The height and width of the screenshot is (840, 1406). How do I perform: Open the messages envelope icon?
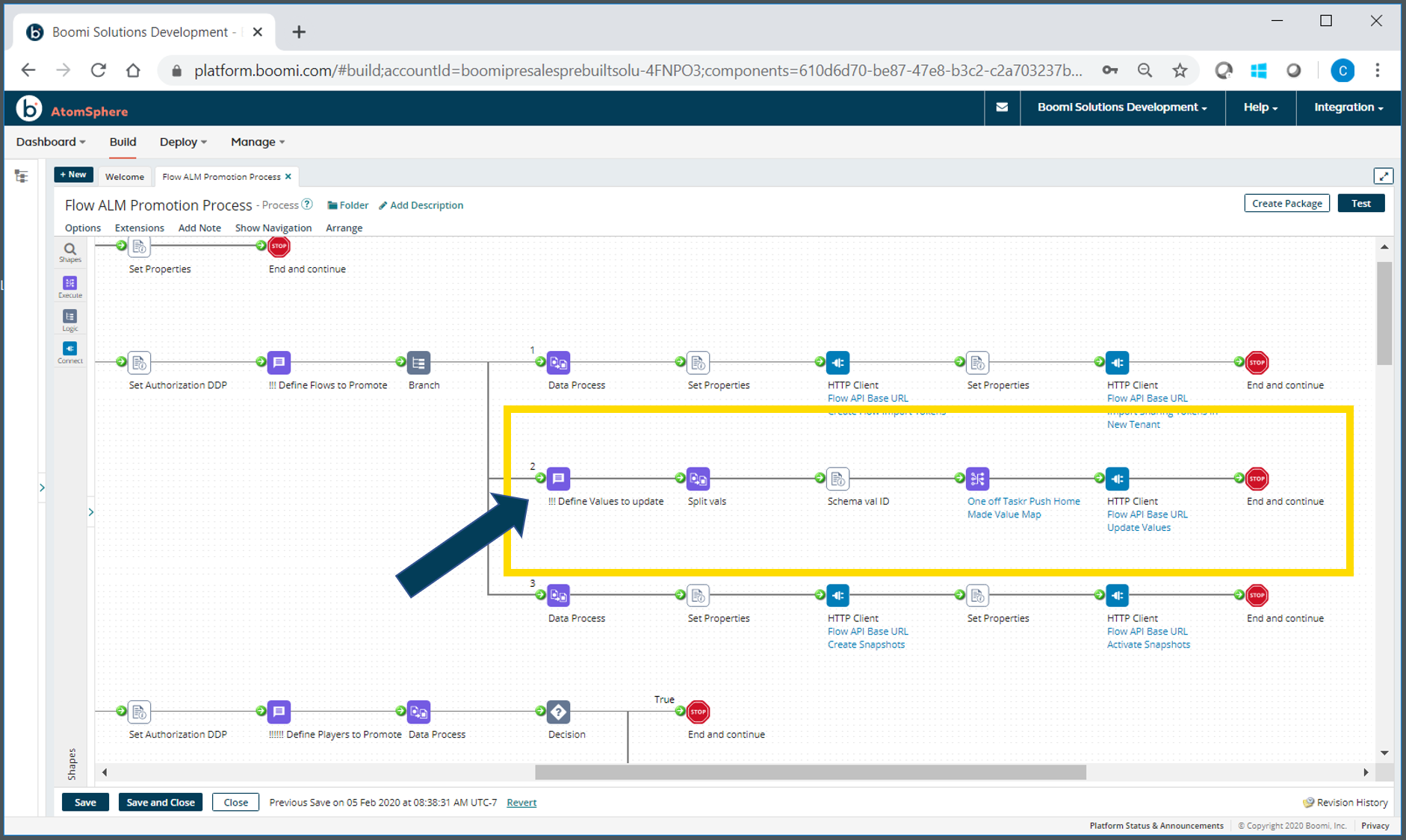[x=1002, y=108]
